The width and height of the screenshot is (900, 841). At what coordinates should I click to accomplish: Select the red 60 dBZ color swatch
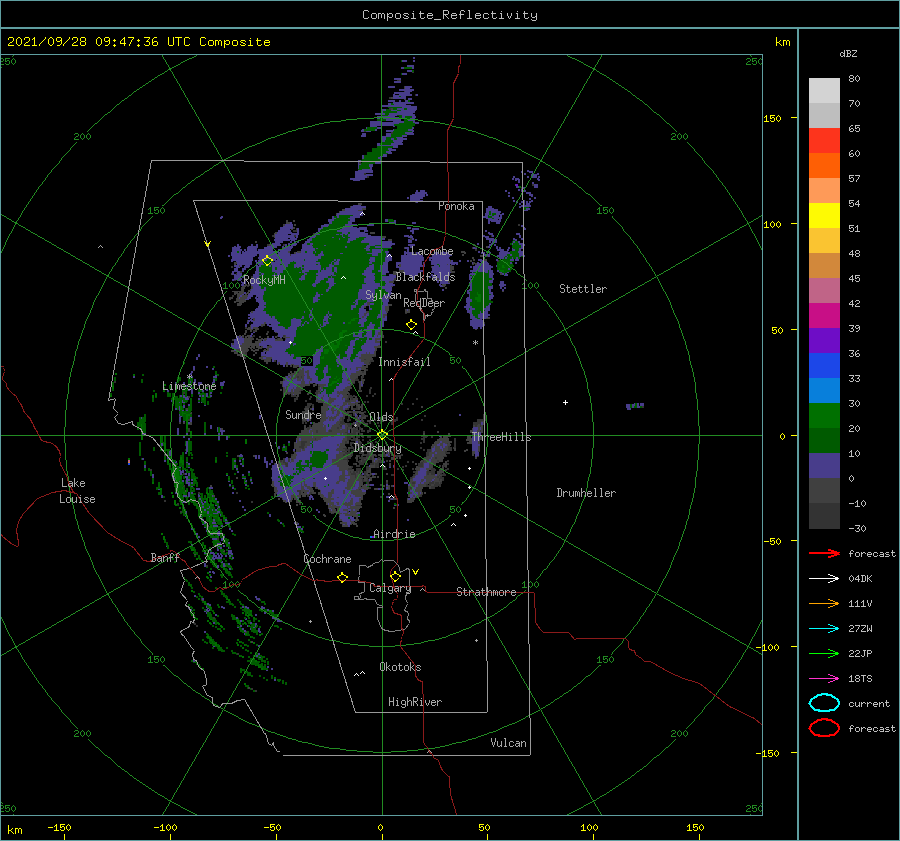824,140
